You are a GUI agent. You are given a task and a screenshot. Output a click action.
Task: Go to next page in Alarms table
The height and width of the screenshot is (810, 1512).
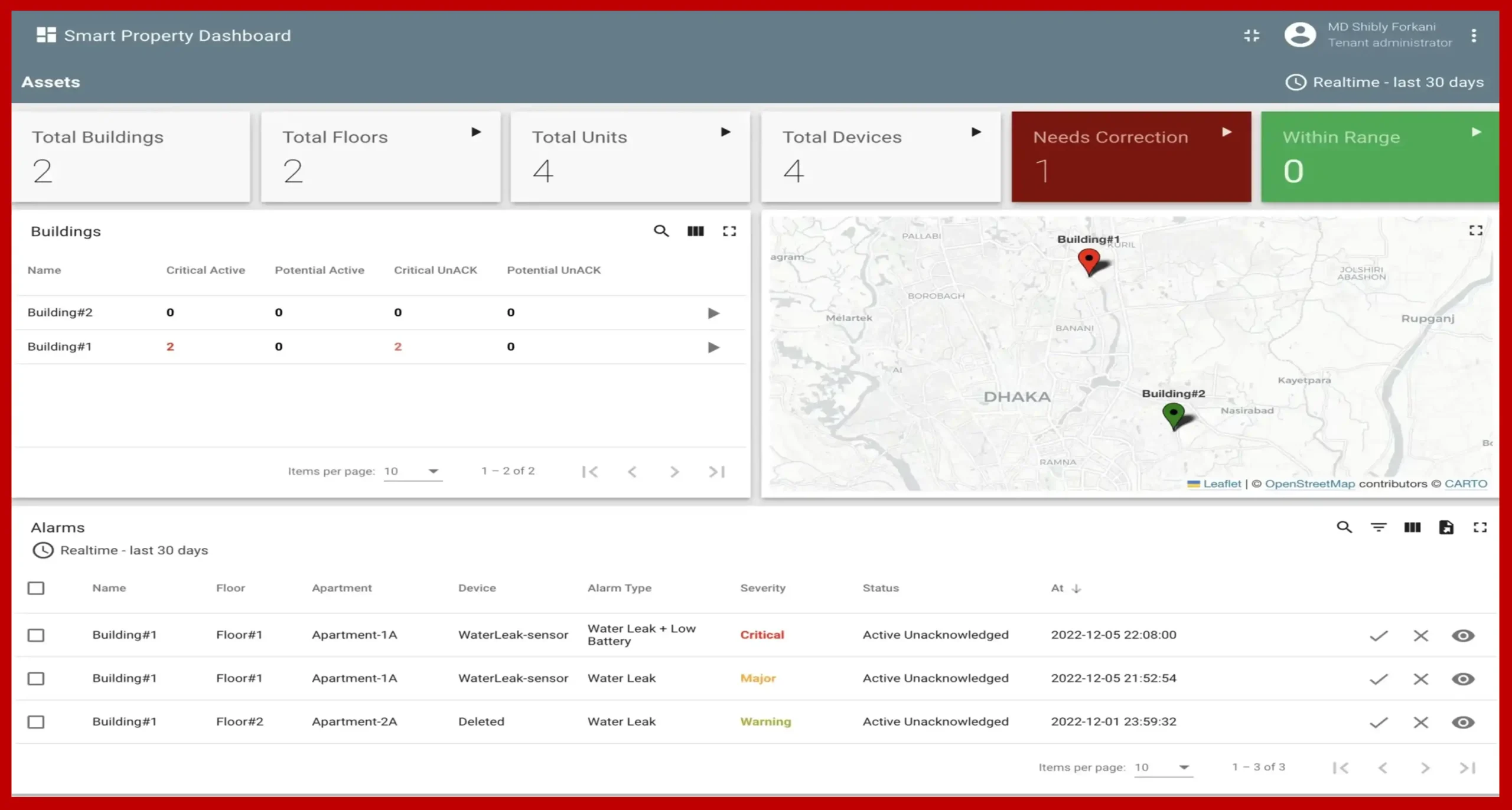click(x=1425, y=767)
